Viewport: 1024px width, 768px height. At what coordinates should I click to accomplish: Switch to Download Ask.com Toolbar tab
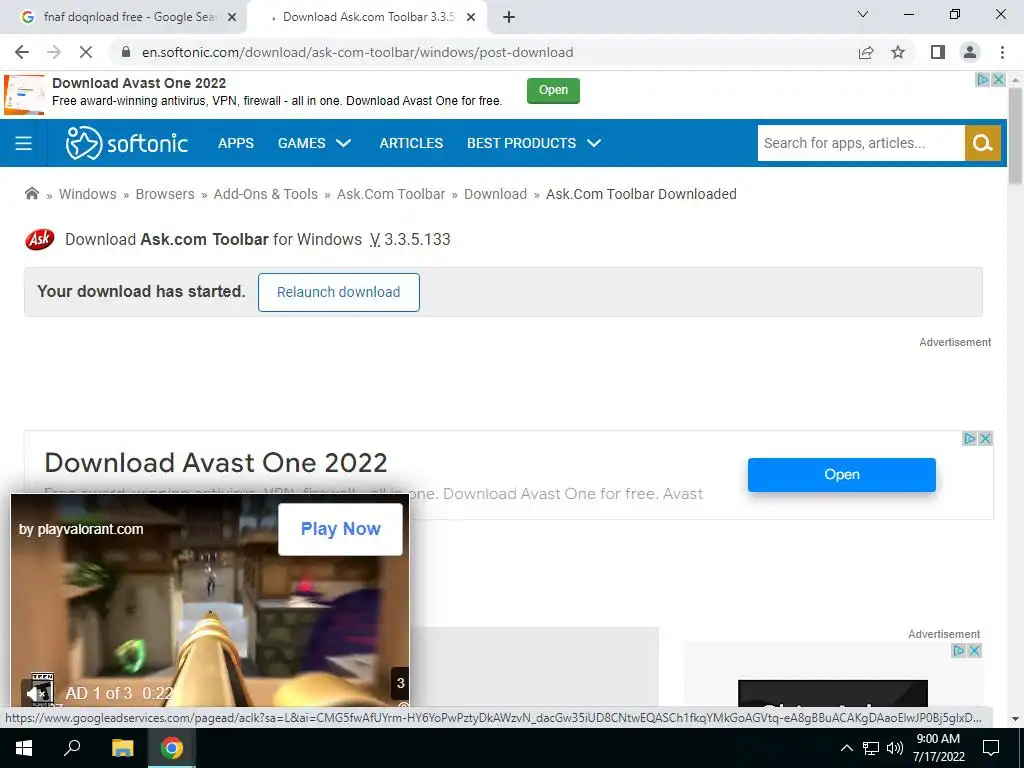(368, 17)
